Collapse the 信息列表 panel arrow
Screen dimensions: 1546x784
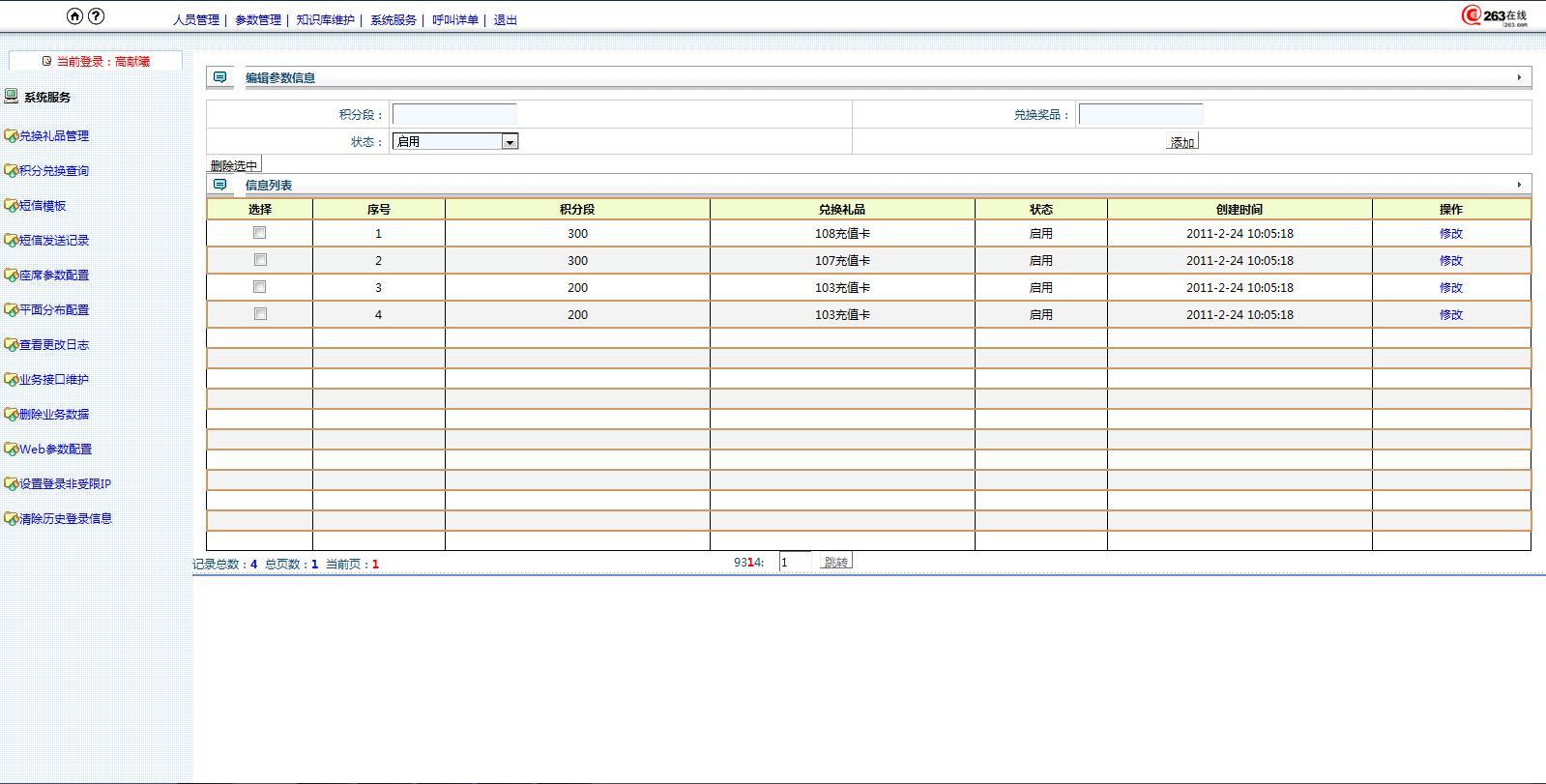[1519, 185]
